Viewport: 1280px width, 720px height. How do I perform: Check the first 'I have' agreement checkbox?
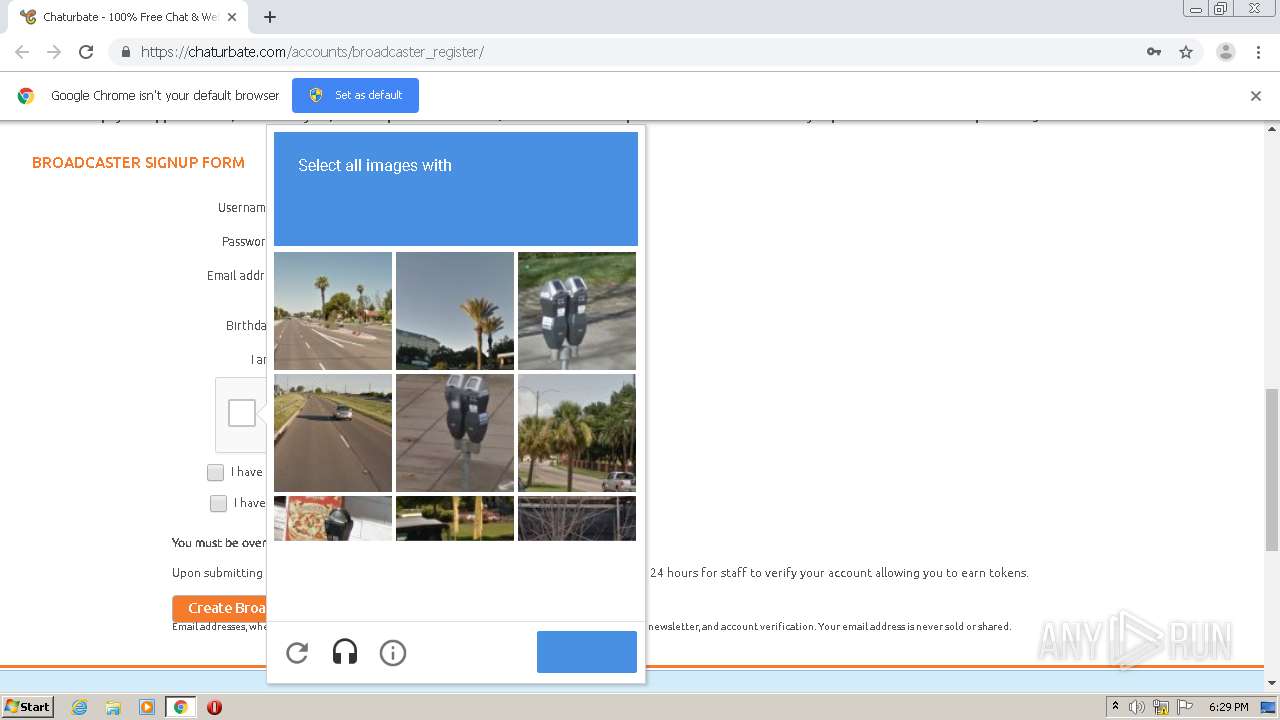click(x=215, y=472)
